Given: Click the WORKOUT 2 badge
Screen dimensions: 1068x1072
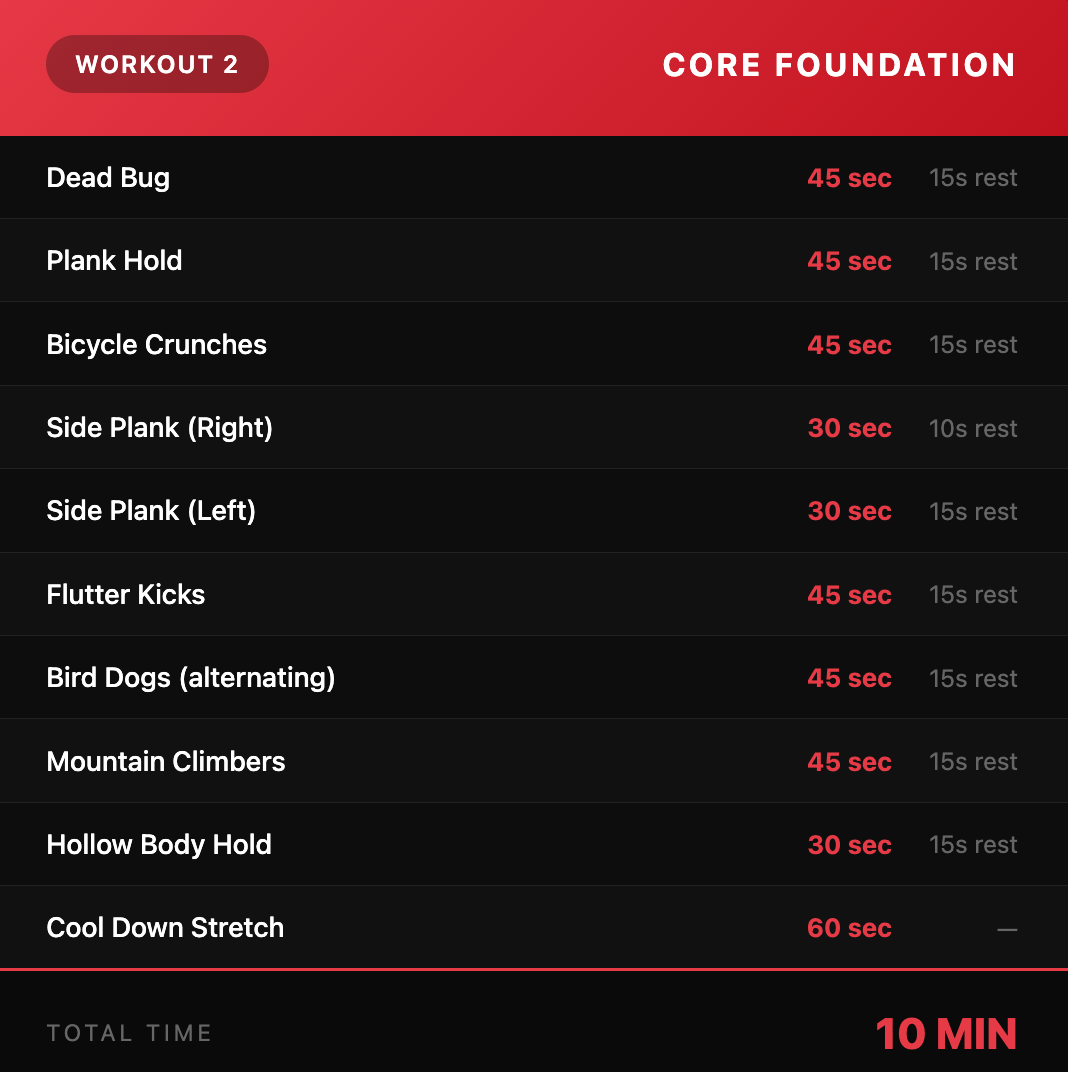Looking at the screenshot, I should pos(157,64).
